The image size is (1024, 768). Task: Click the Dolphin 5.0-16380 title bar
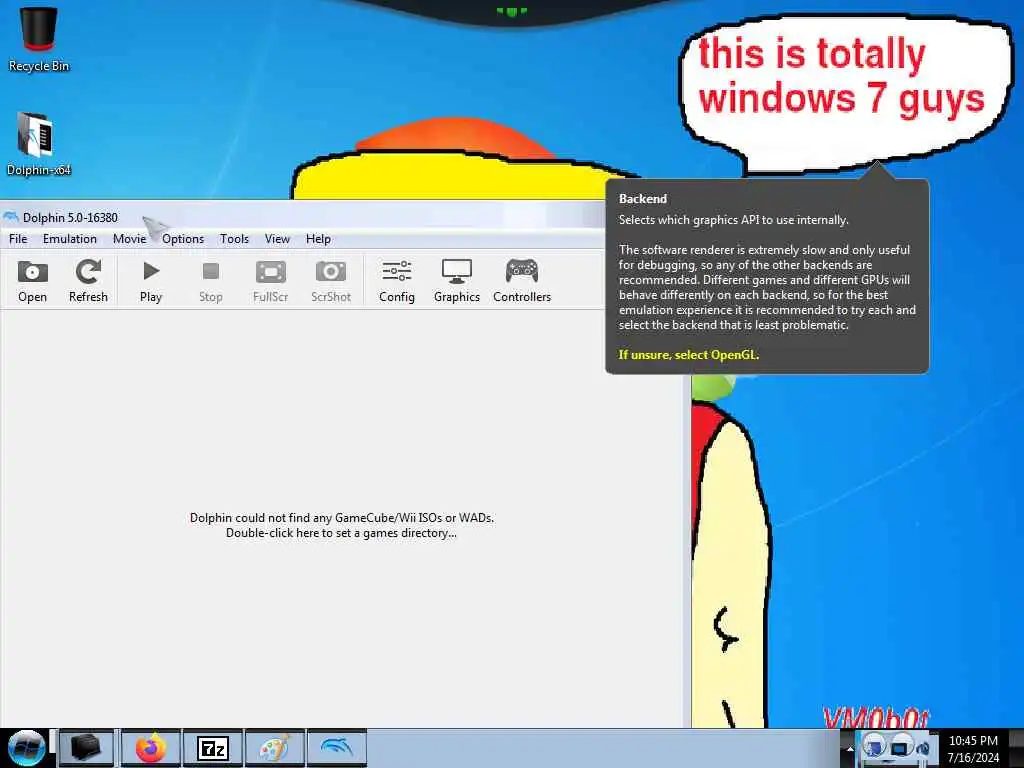coord(302,217)
